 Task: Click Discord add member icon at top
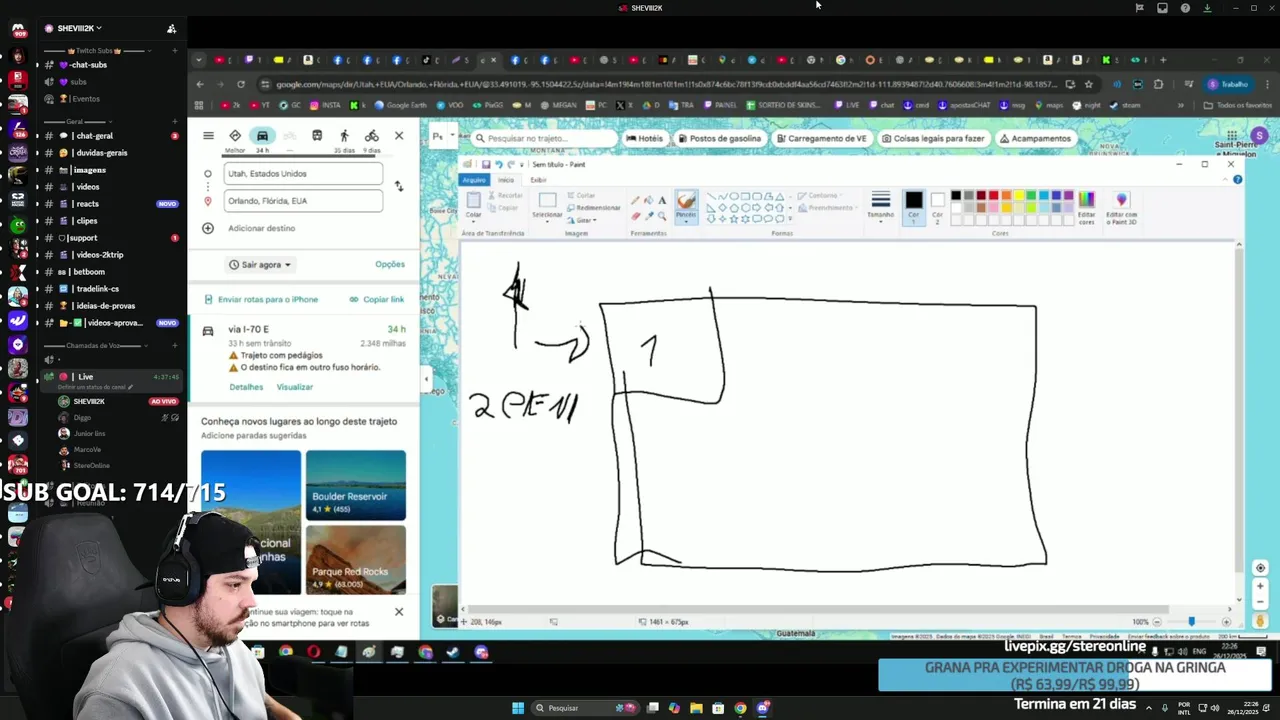click(x=171, y=28)
